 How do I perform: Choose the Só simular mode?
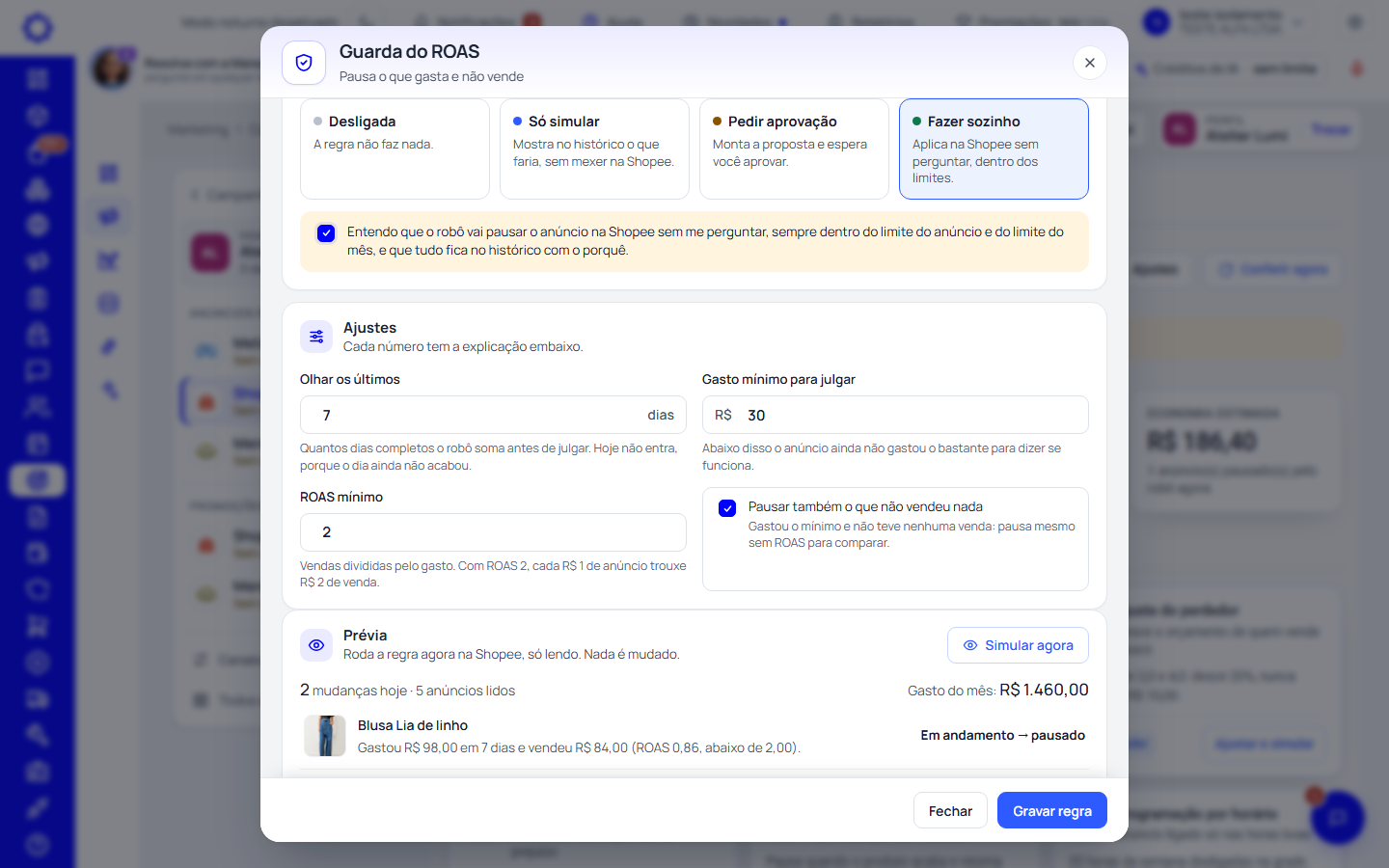coord(594,149)
